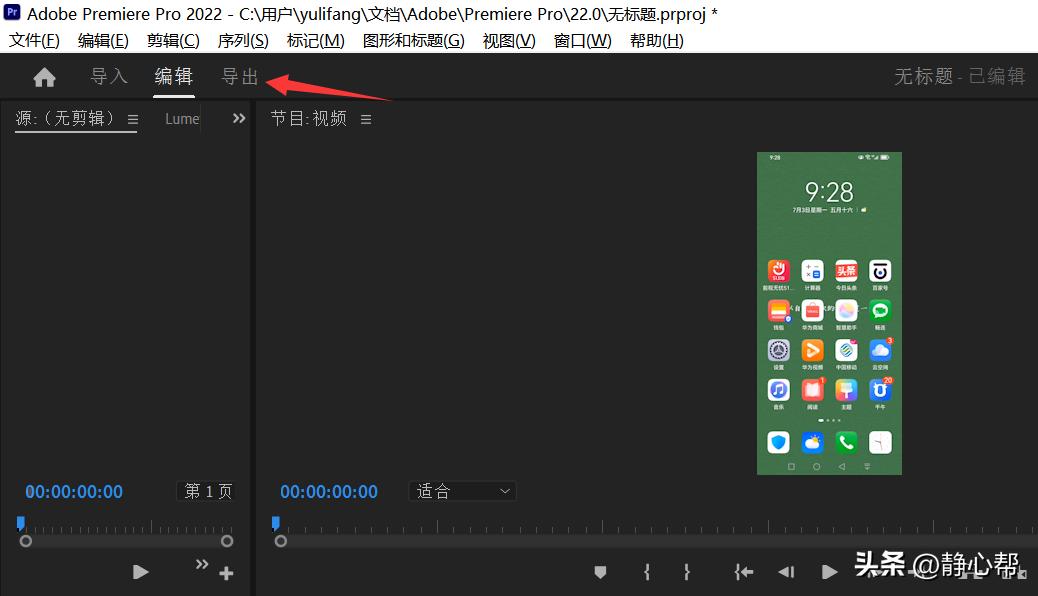Open the 序列(S) menu
Image resolution: width=1038 pixels, height=596 pixels.
point(243,41)
